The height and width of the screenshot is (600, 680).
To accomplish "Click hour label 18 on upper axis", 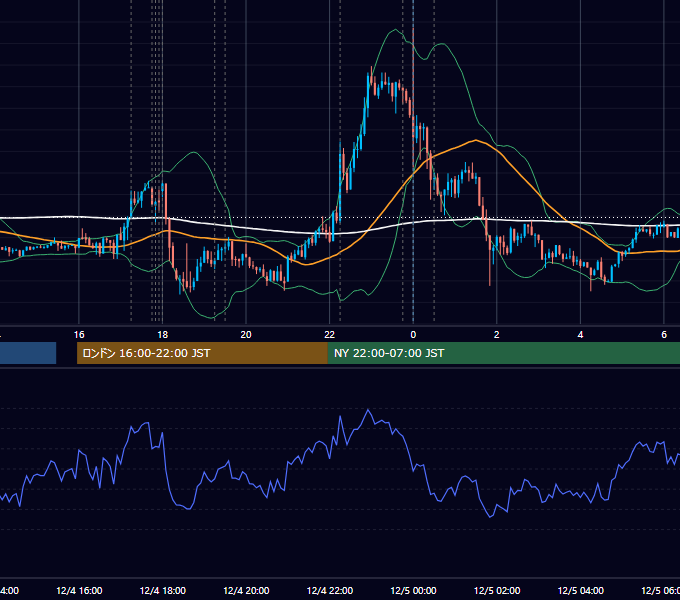I will 163,335.
